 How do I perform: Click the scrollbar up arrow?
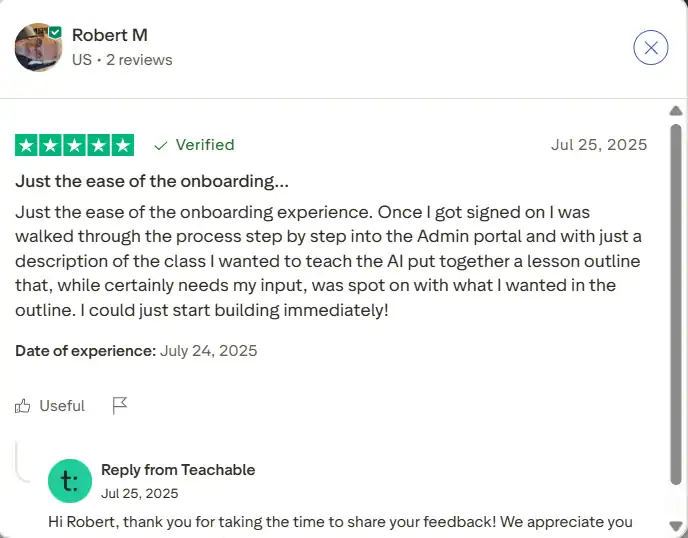[676, 111]
